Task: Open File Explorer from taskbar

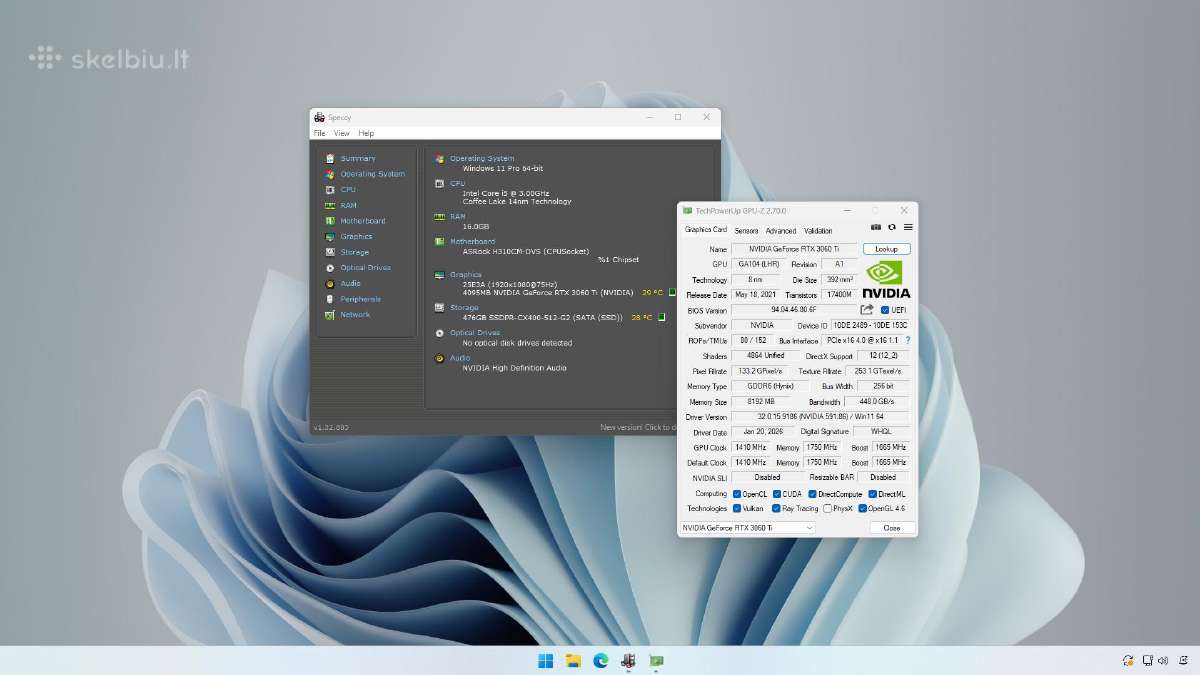Action: tap(573, 660)
